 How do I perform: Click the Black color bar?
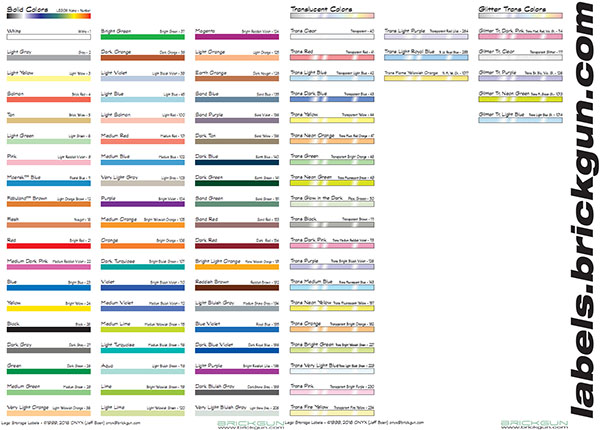[x=49, y=329]
